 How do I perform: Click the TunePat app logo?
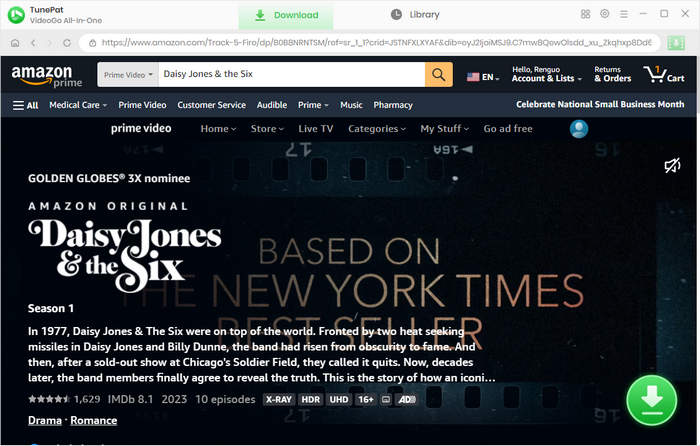pyautogui.click(x=16, y=15)
